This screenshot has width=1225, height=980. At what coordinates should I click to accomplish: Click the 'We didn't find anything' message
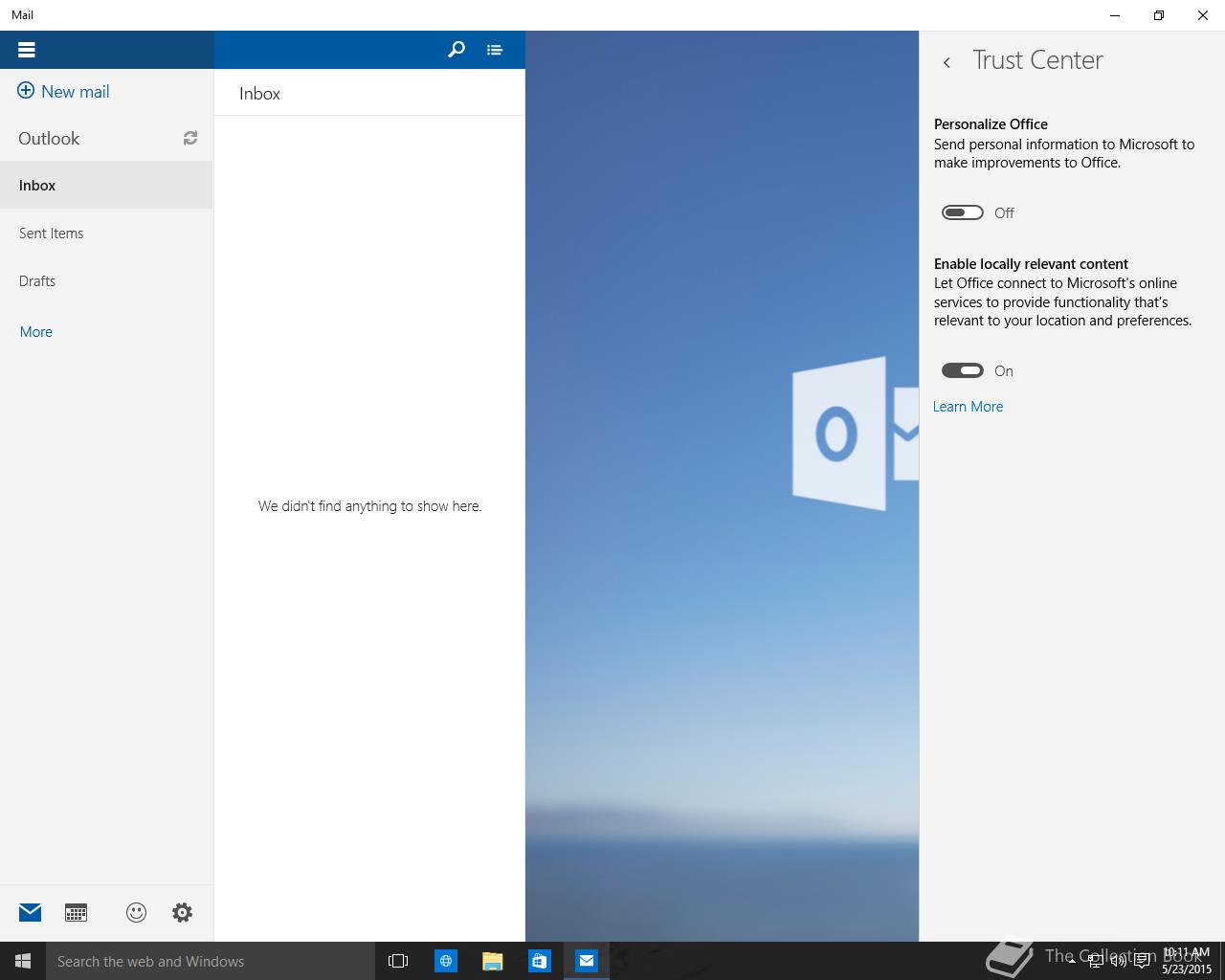[369, 505]
